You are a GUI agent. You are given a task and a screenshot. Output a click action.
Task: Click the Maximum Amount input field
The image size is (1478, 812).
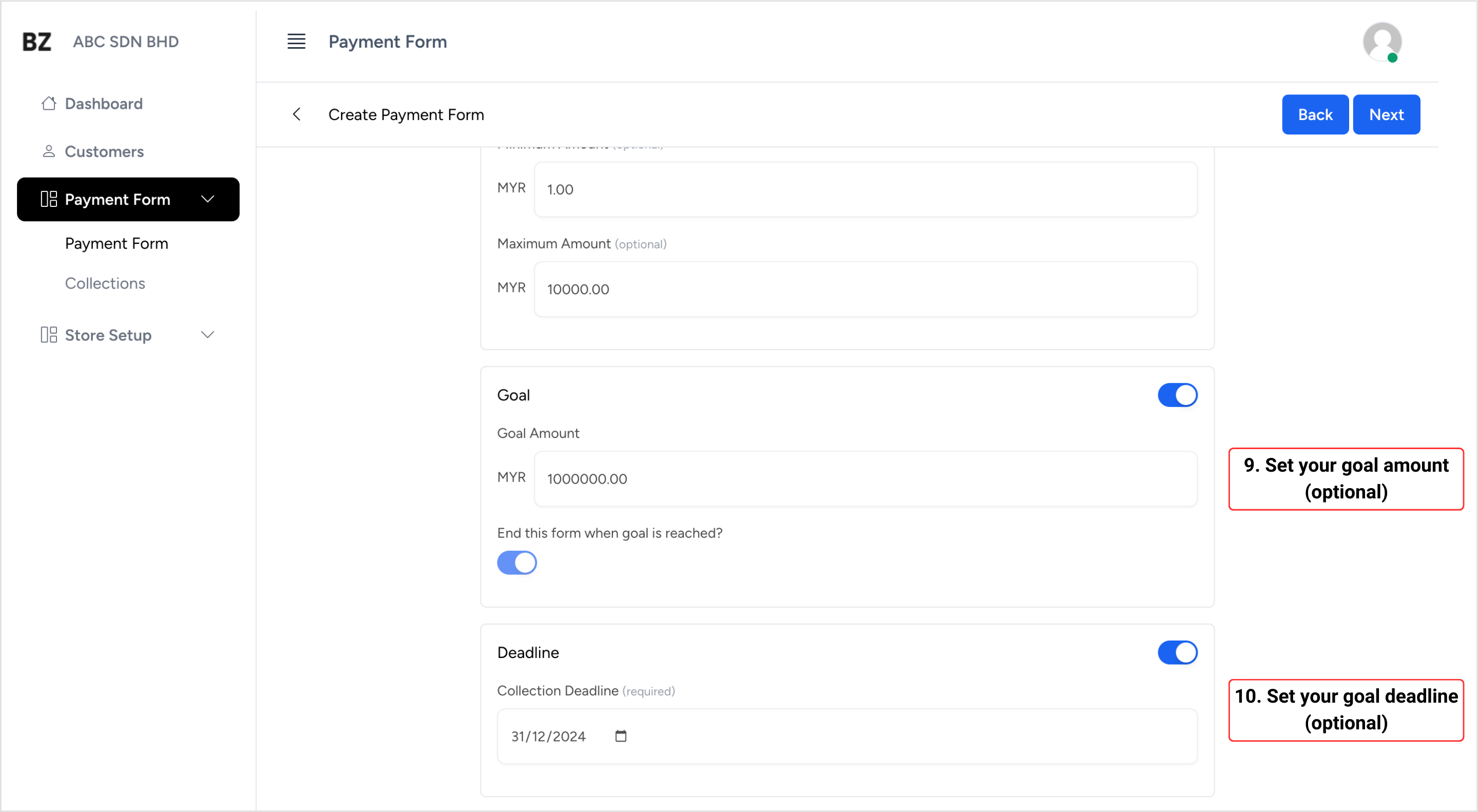point(865,289)
